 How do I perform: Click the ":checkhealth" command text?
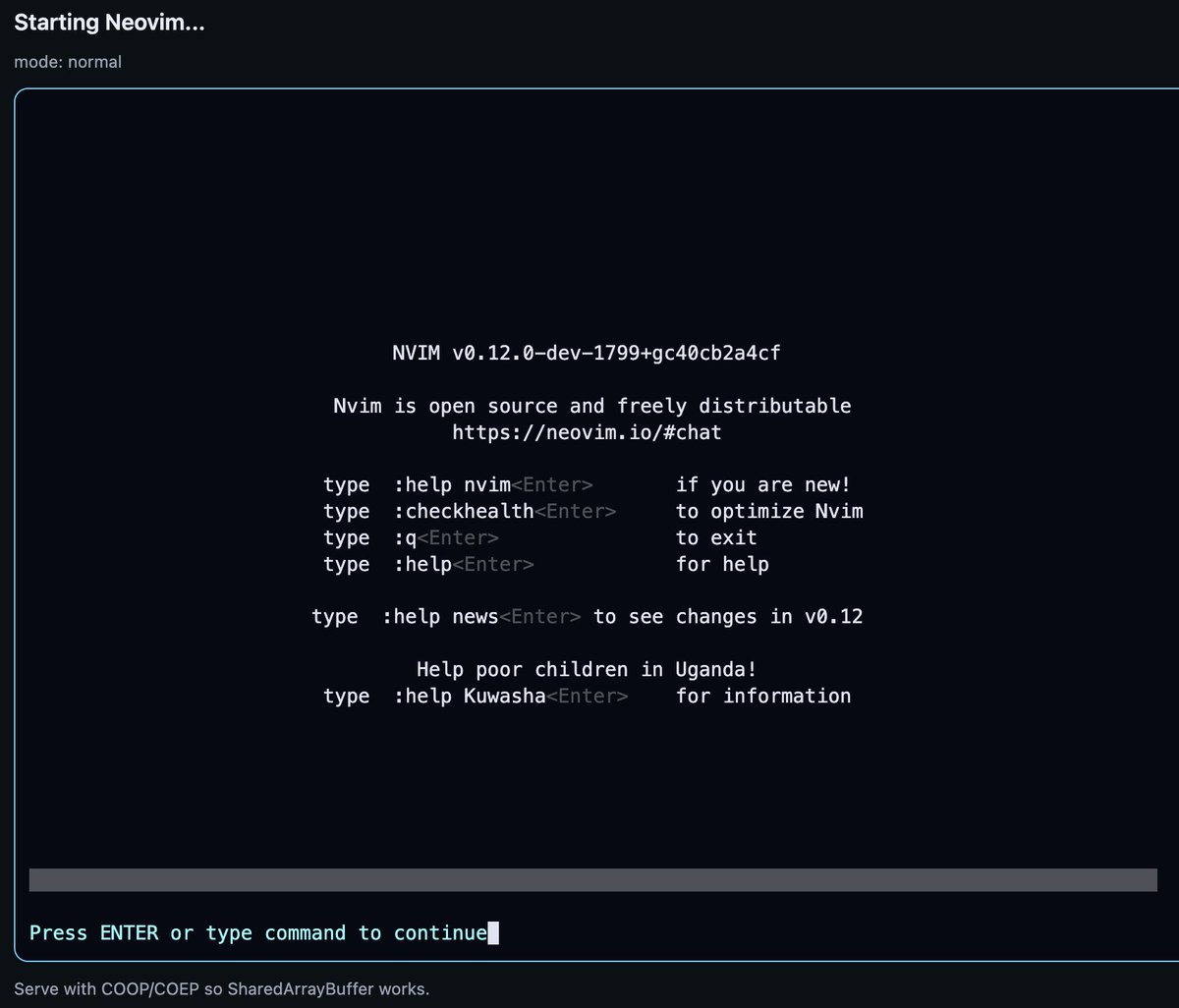464,512
